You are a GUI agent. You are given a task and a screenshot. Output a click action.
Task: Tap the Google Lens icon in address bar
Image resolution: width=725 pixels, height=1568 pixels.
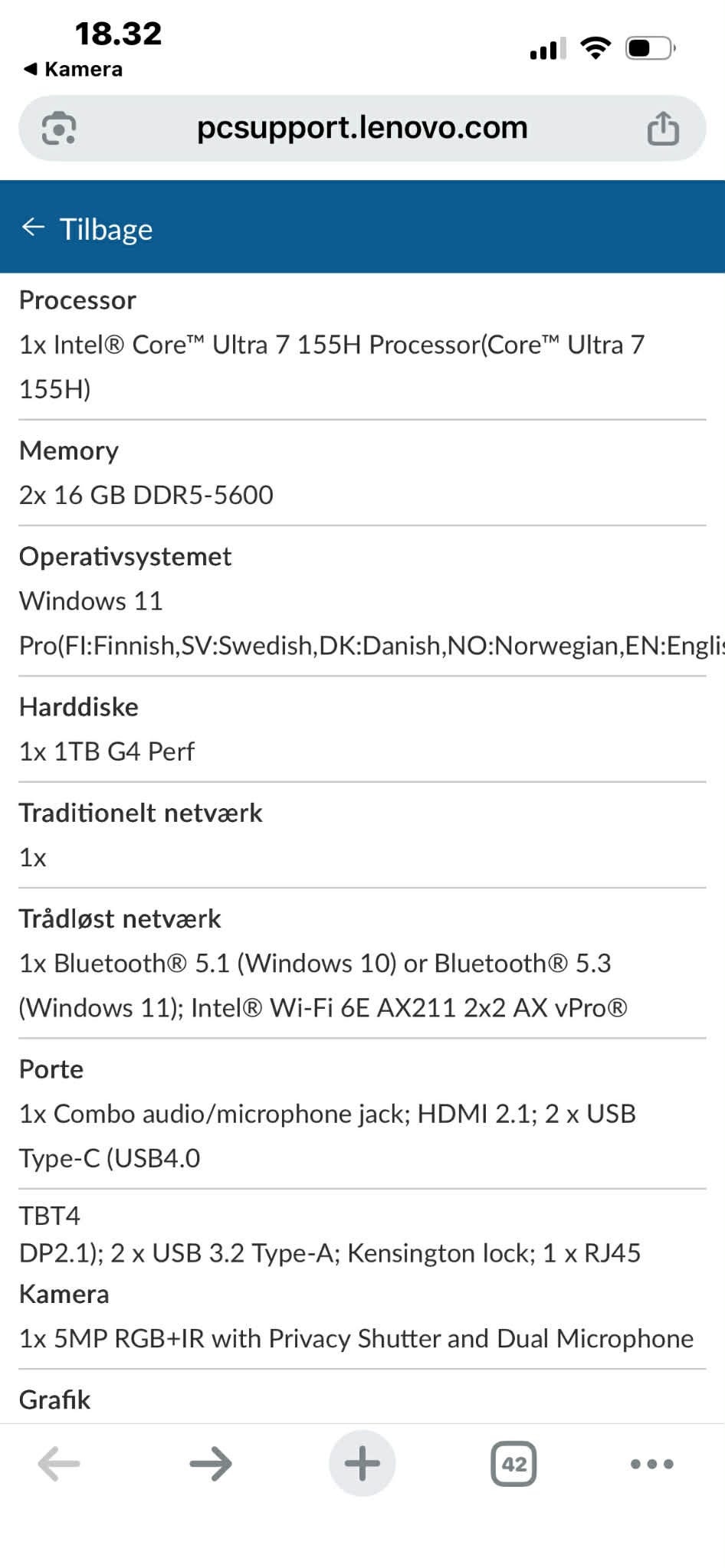point(58,128)
